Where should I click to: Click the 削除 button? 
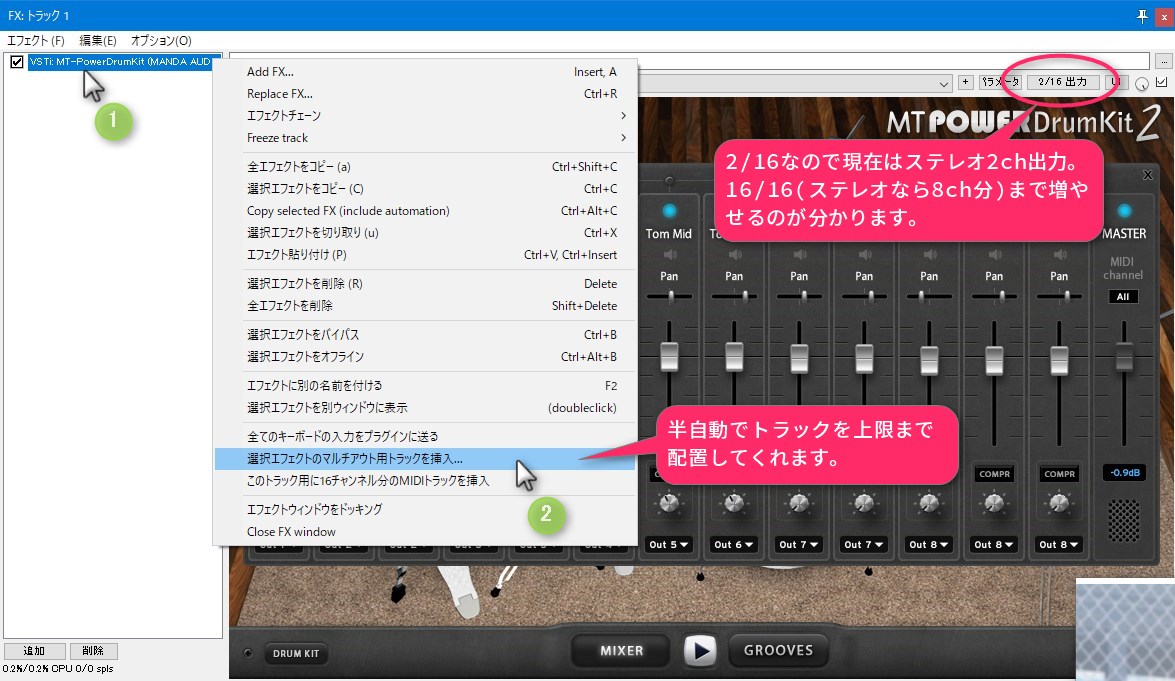pos(93,650)
